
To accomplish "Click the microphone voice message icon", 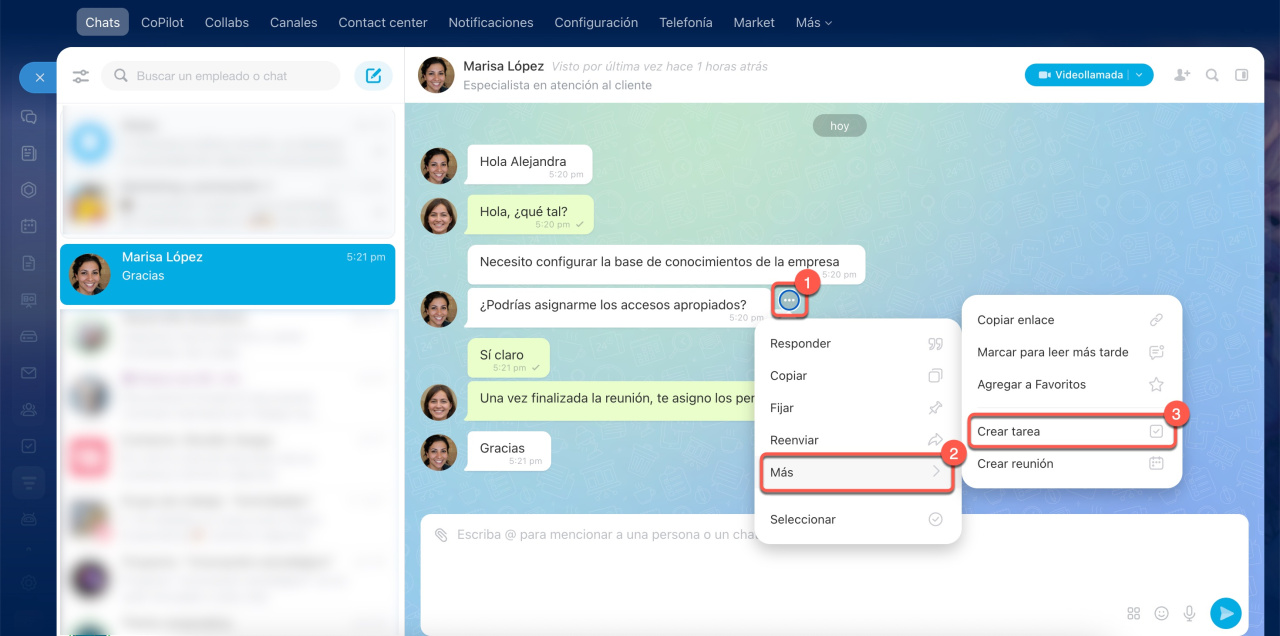I will [x=1190, y=613].
